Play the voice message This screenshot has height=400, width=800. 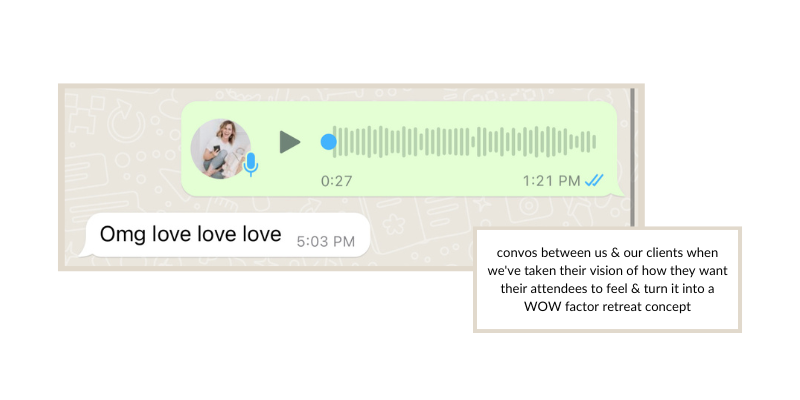pos(289,142)
